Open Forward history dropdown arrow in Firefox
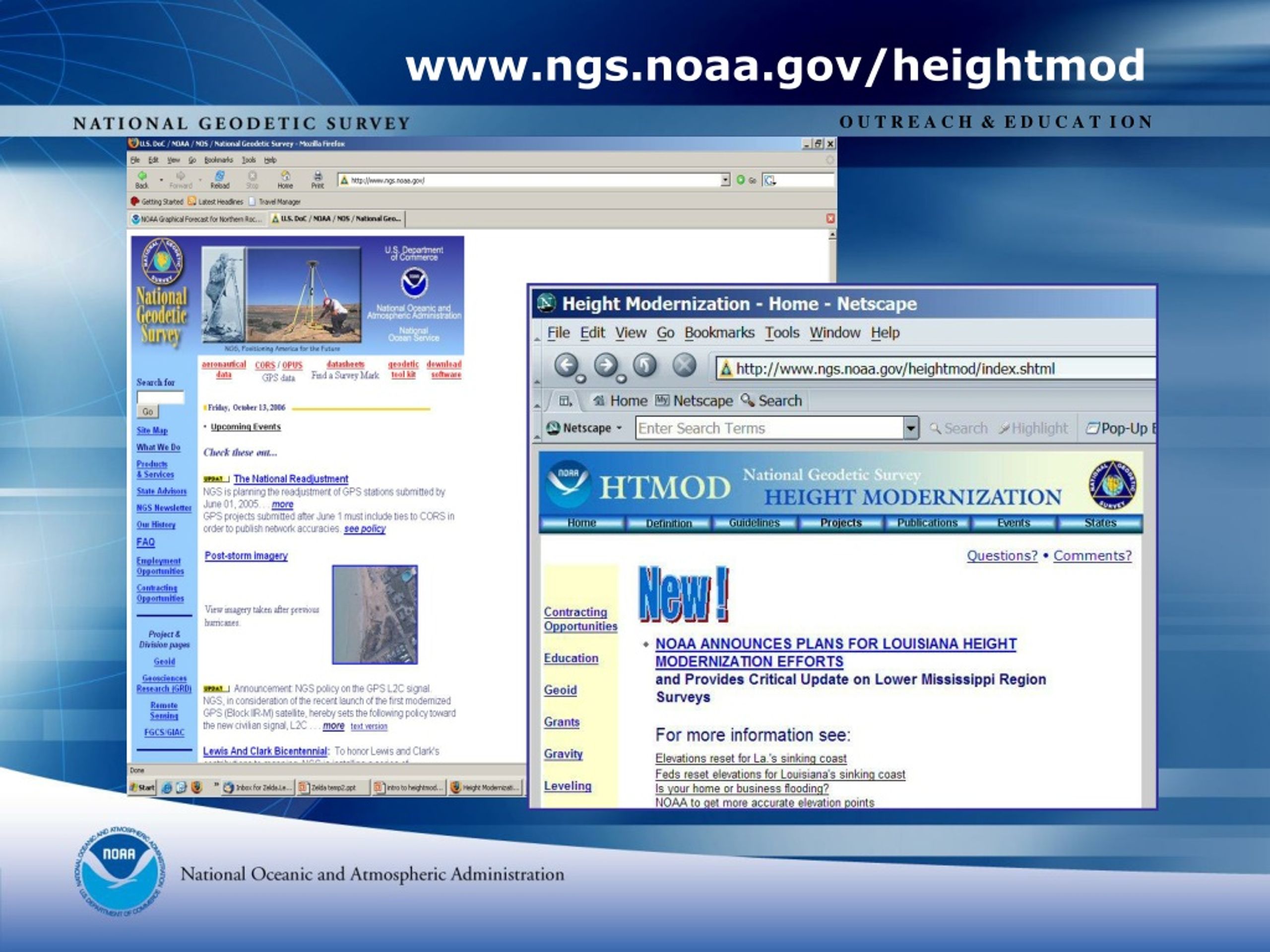Image resolution: width=1270 pixels, height=952 pixels. (x=200, y=180)
